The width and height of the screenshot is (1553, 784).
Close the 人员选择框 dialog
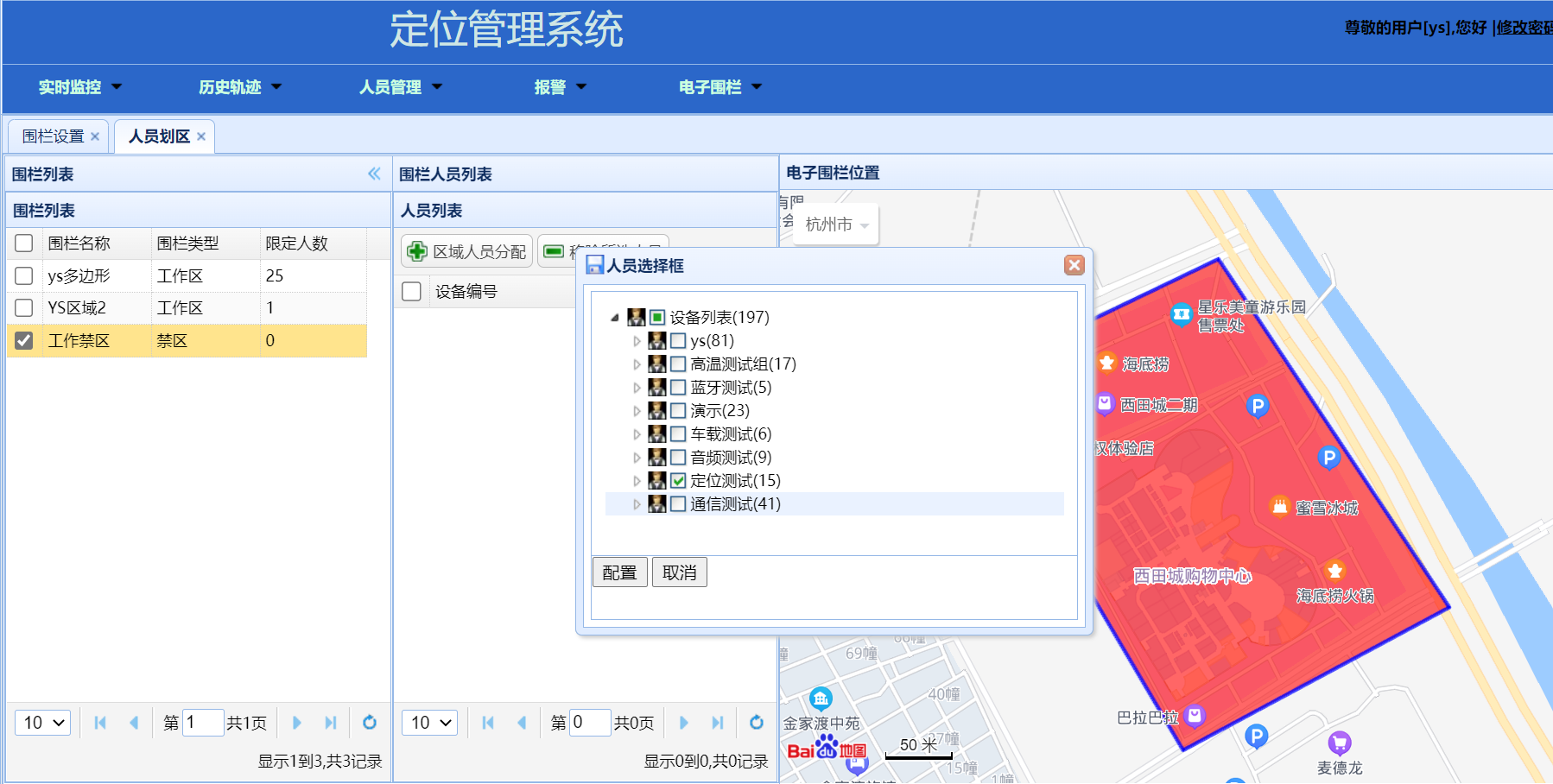1074,265
